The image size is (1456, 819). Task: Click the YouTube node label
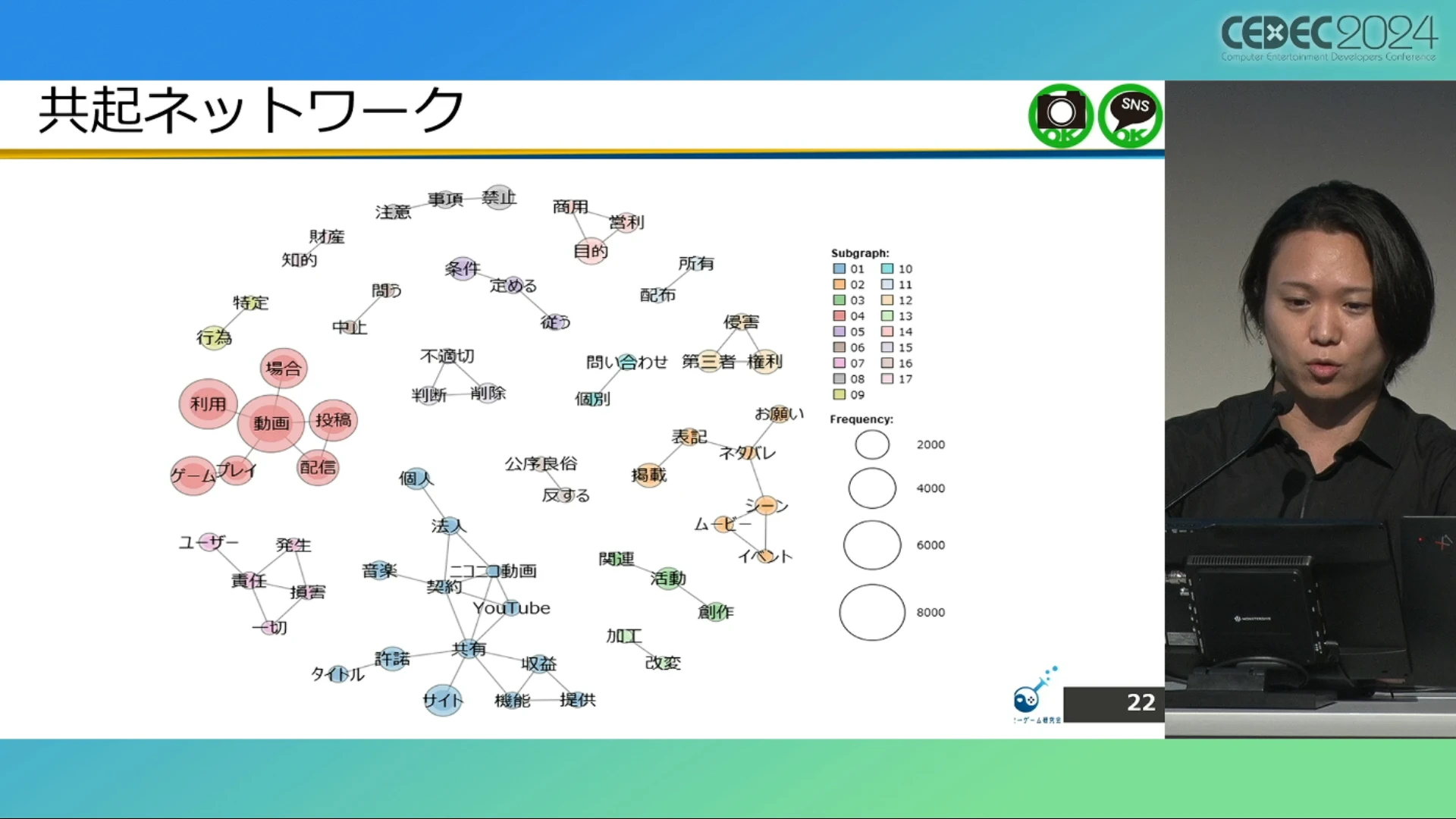511,608
